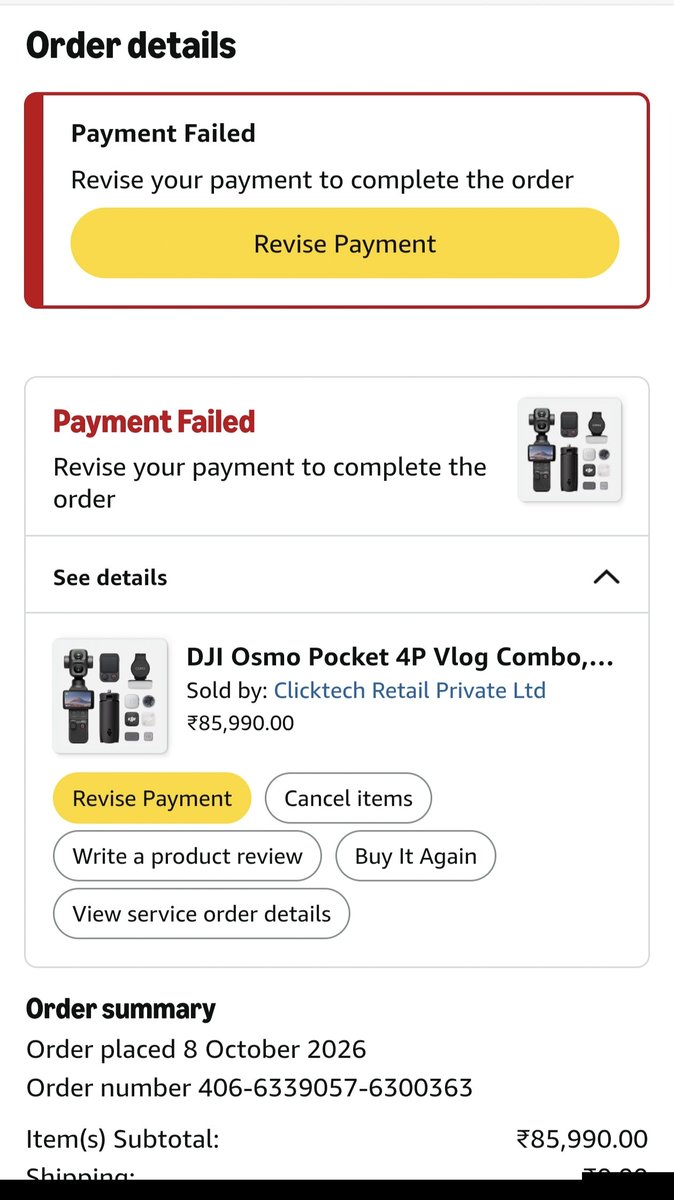Visit seller Clicktech Retail Private Ltd
This screenshot has height=1200, width=674.
(x=410, y=690)
